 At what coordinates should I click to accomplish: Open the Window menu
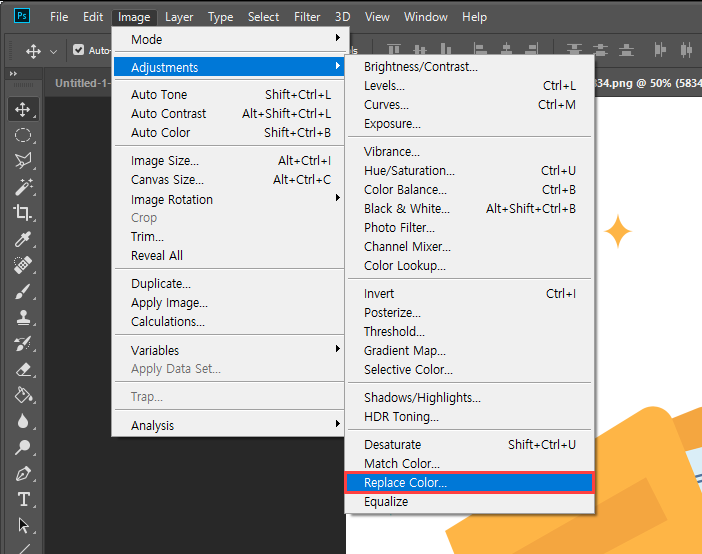pyautogui.click(x=425, y=17)
